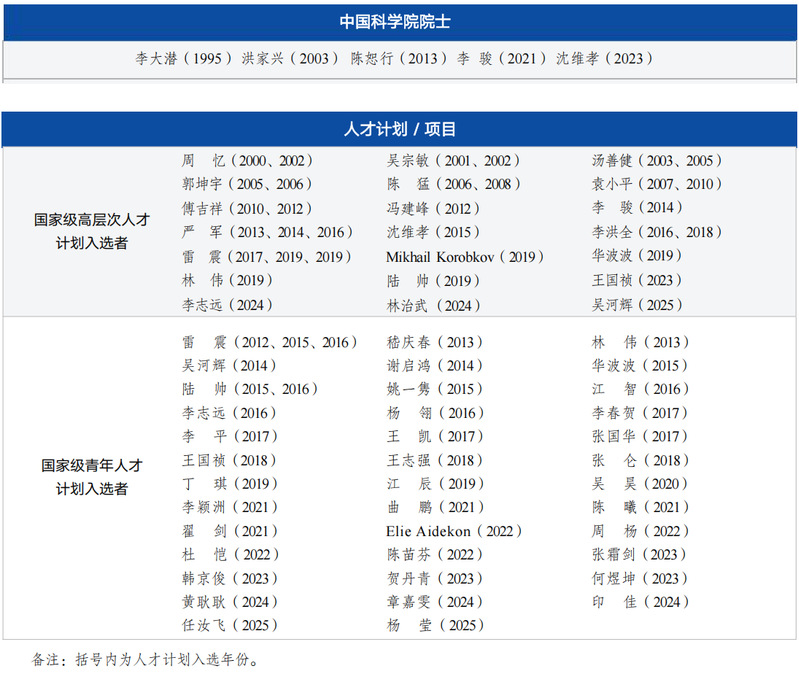The width and height of the screenshot is (799, 674).
Task: Click on 洪家兴 (2003)
Action: click(x=291, y=59)
